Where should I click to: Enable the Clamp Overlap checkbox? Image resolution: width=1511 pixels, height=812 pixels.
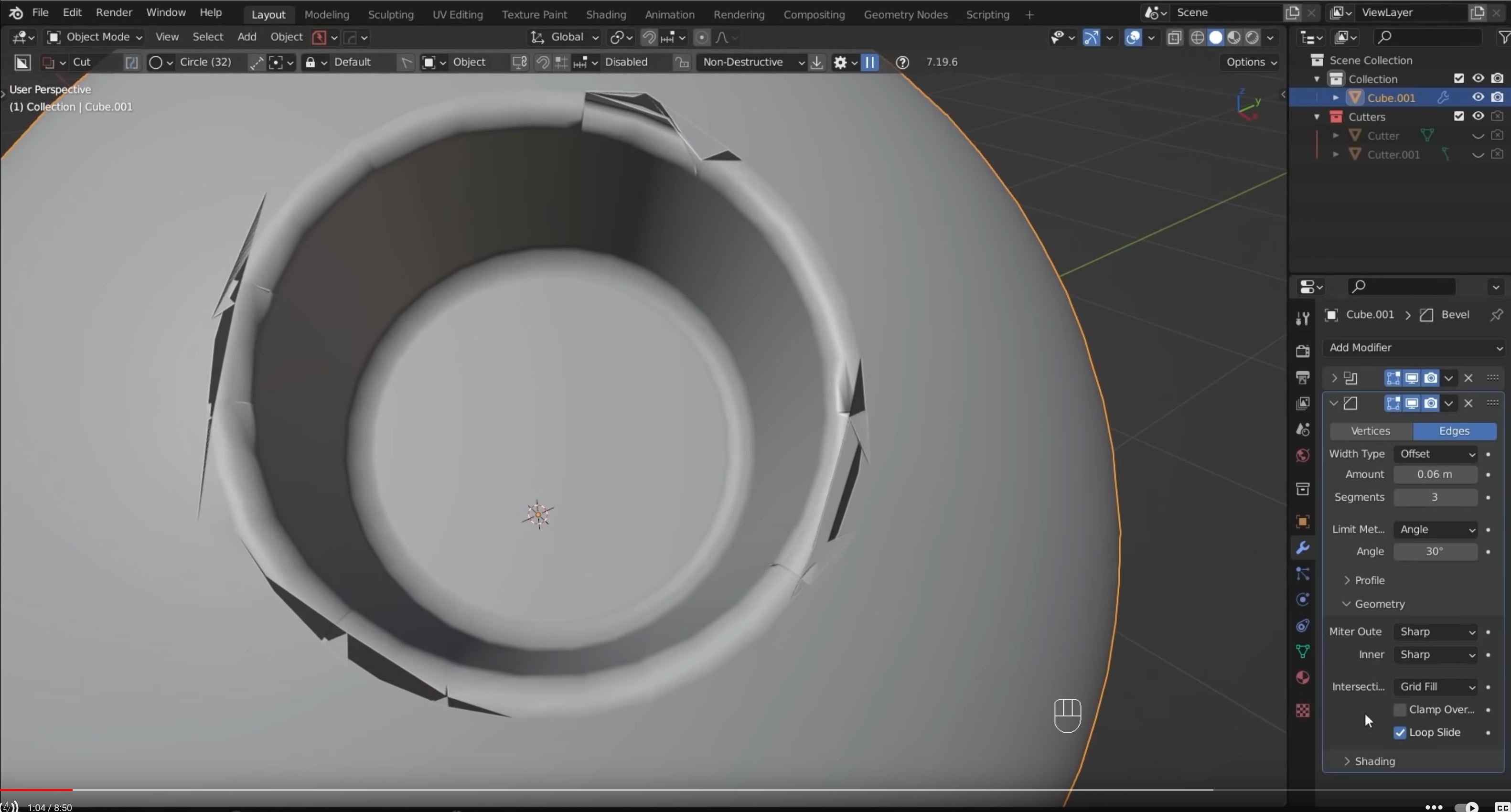tap(1400, 710)
